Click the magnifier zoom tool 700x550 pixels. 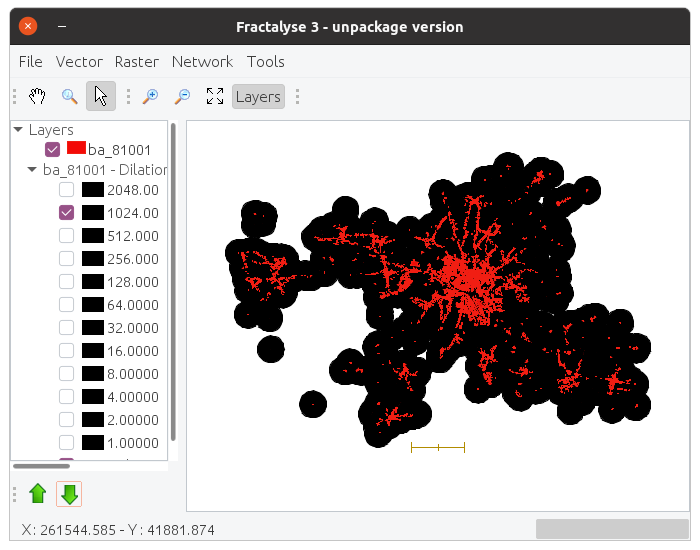(69, 96)
